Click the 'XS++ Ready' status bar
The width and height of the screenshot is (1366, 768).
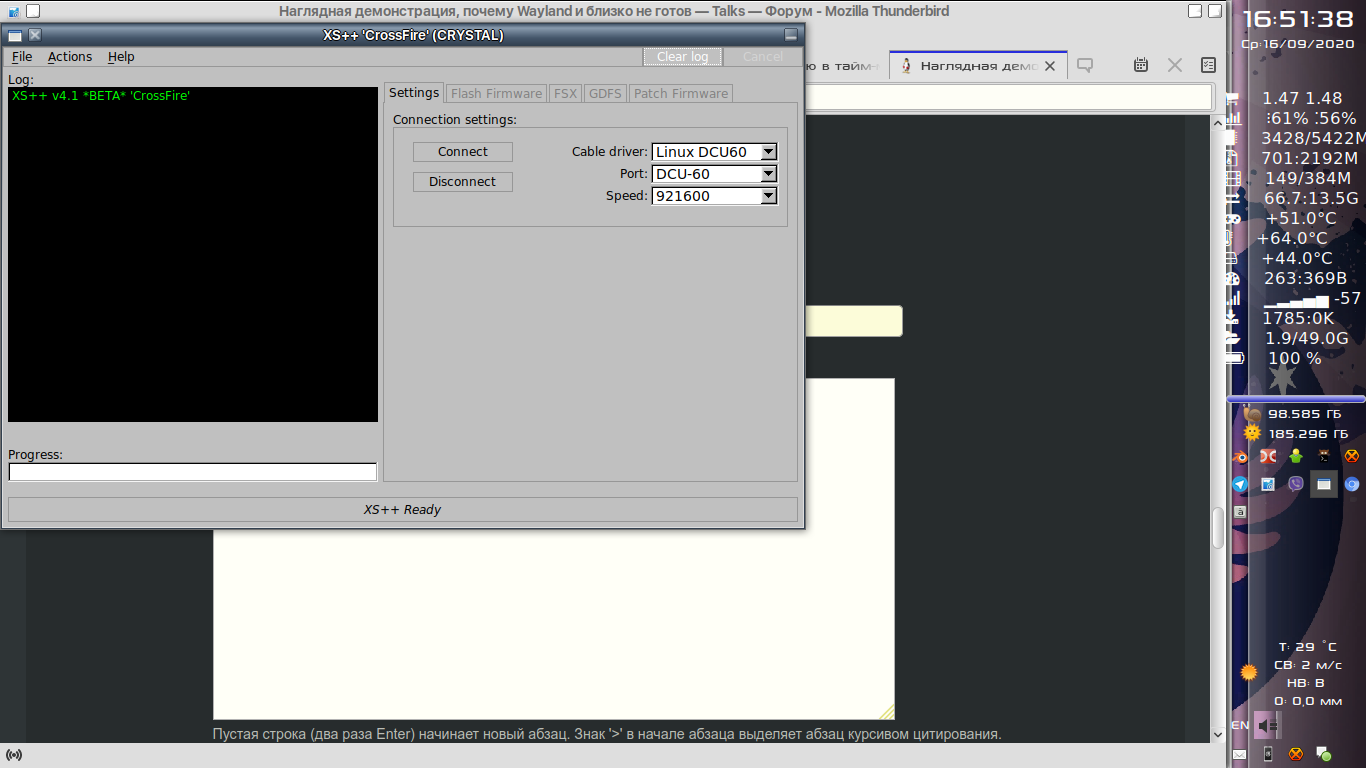[403, 510]
